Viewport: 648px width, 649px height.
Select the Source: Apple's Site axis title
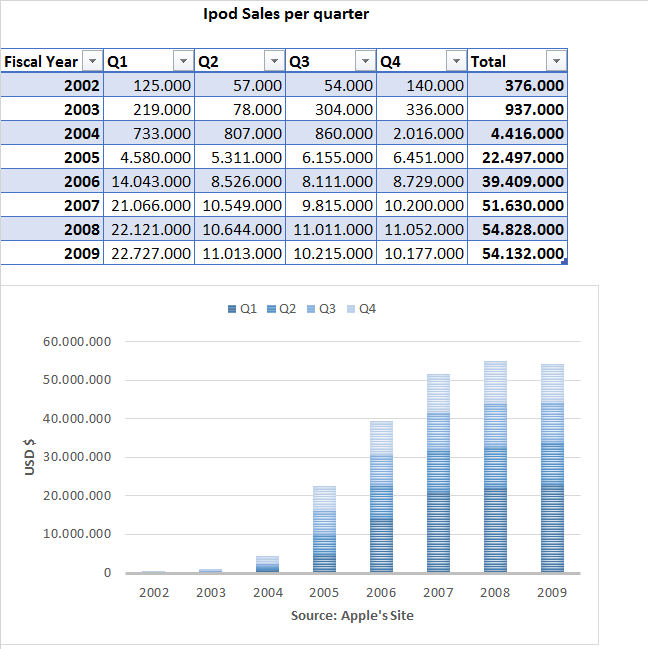point(352,615)
